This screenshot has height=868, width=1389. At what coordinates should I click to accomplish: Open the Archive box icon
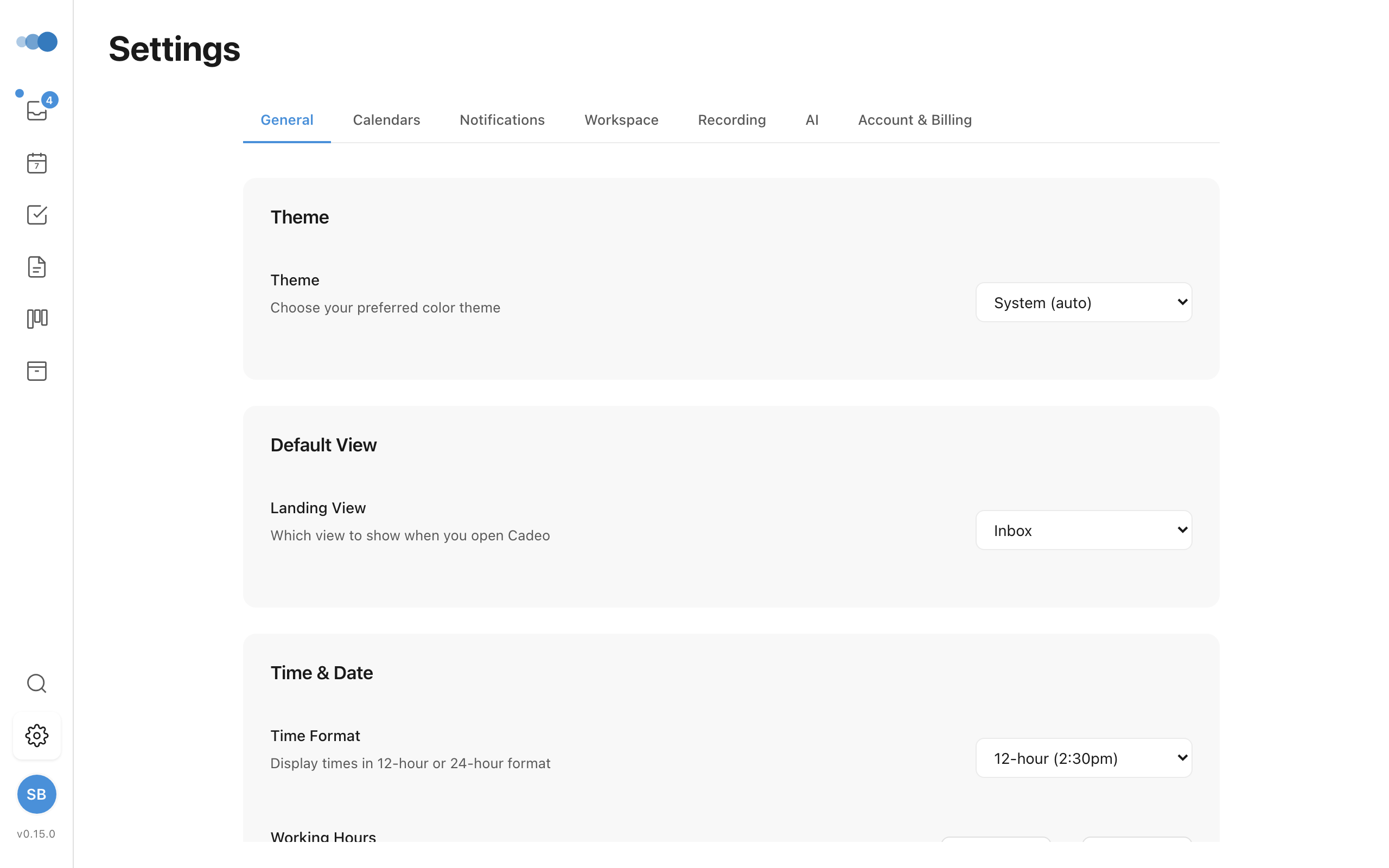point(37,371)
